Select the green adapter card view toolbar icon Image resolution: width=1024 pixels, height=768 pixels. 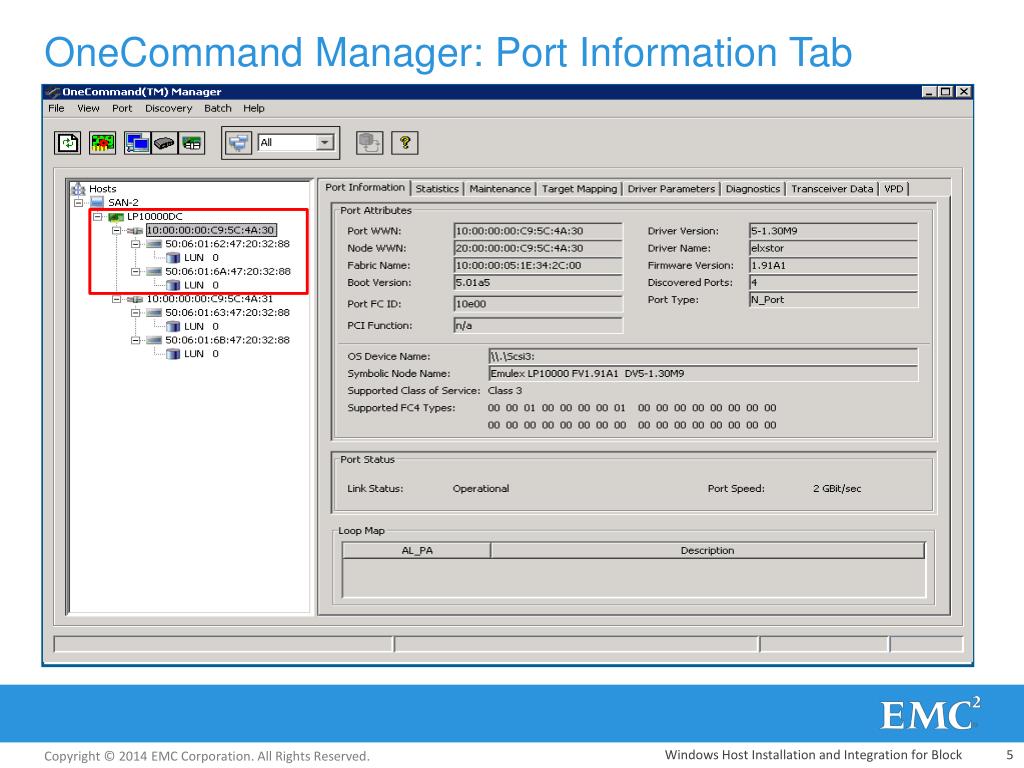click(191, 143)
